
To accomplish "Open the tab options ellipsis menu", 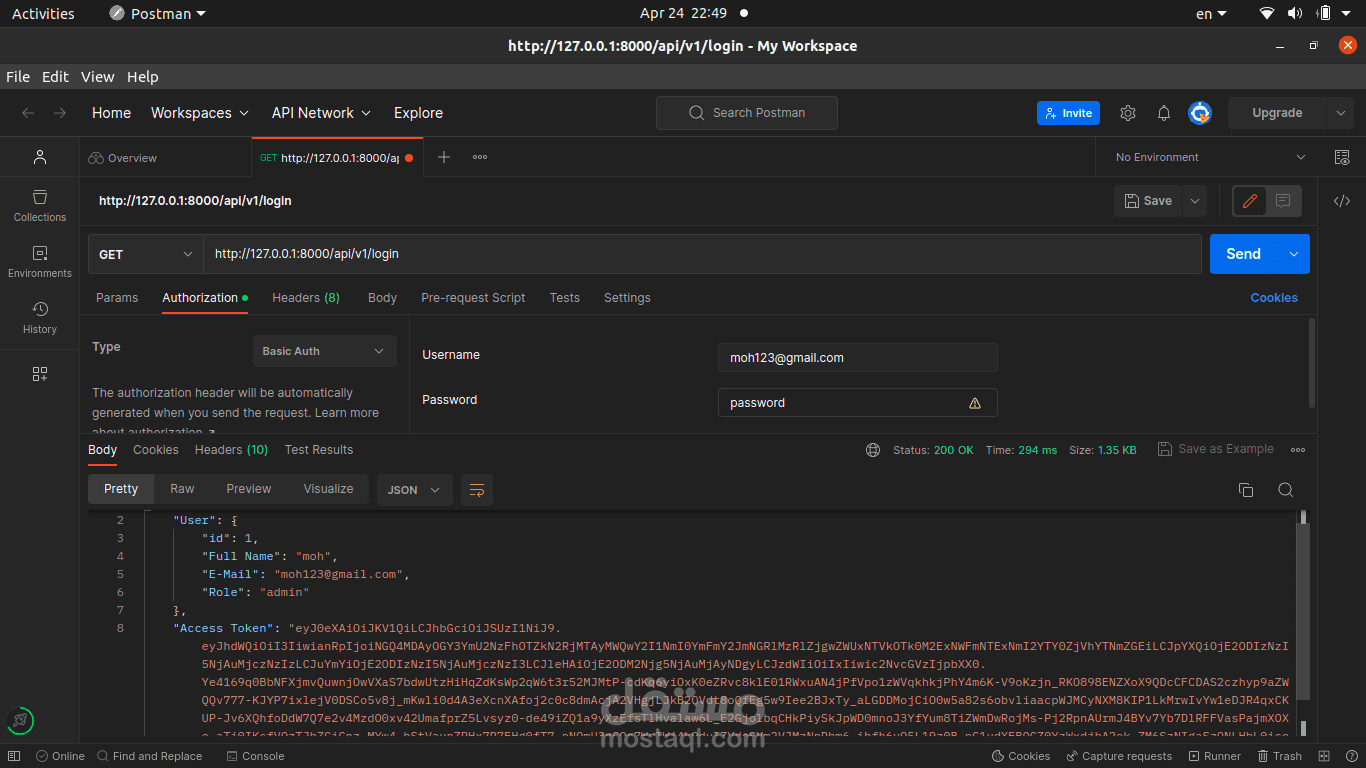I will [x=480, y=157].
